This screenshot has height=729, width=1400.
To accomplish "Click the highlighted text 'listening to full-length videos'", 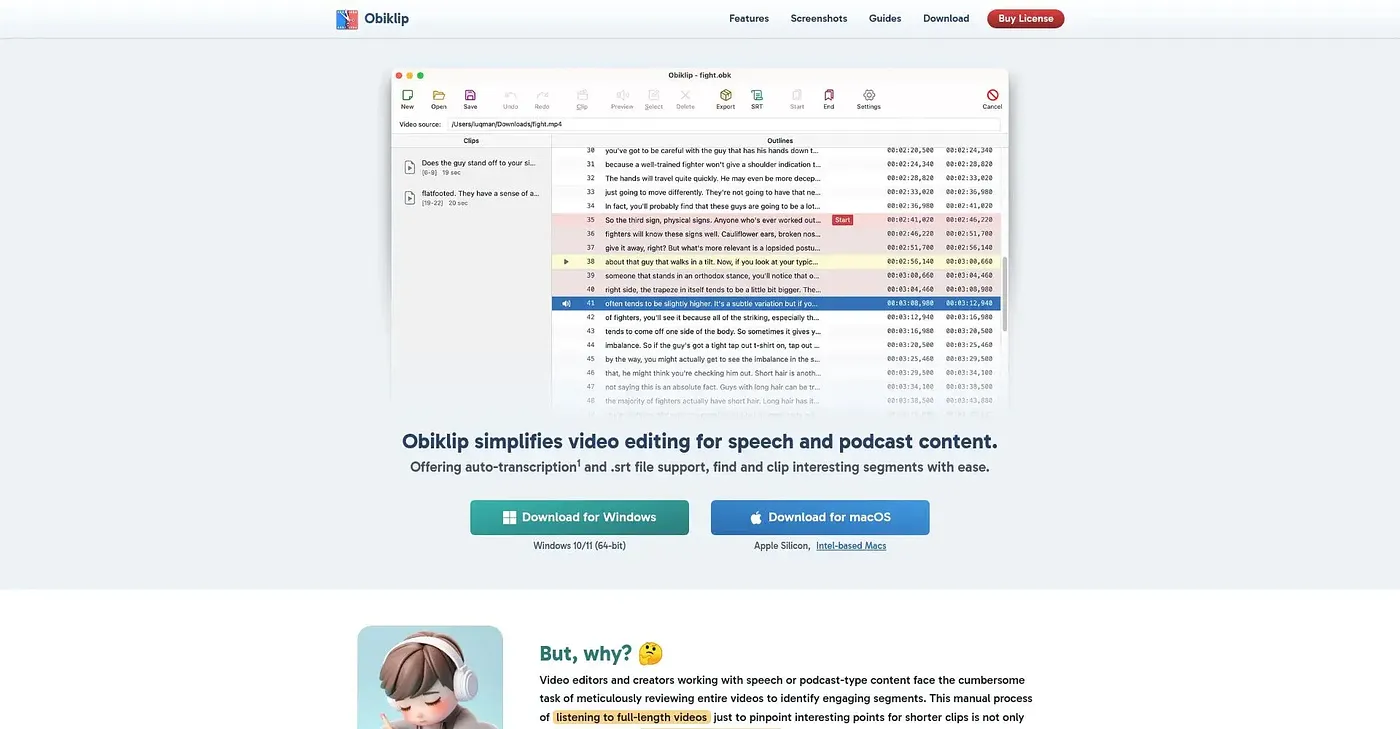I will point(631,717).
